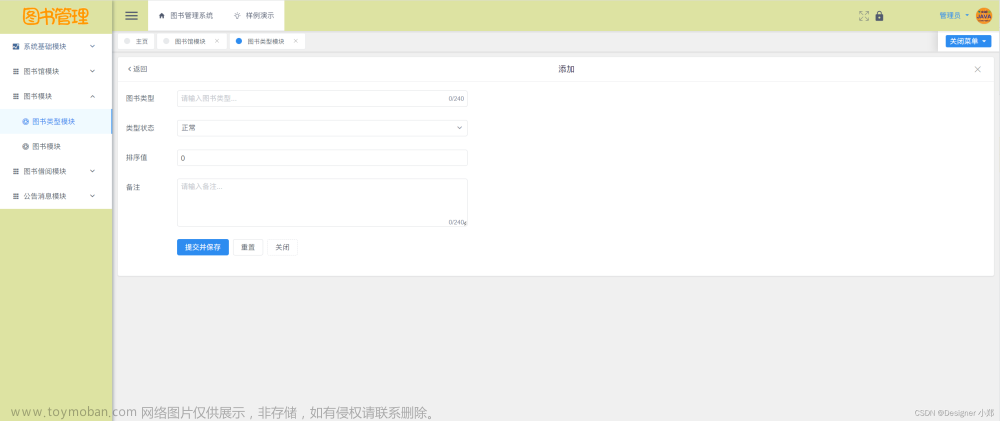Click the 公告消息模块 list icon
This screenshot has height=421, width=1000.
[16, 196]
